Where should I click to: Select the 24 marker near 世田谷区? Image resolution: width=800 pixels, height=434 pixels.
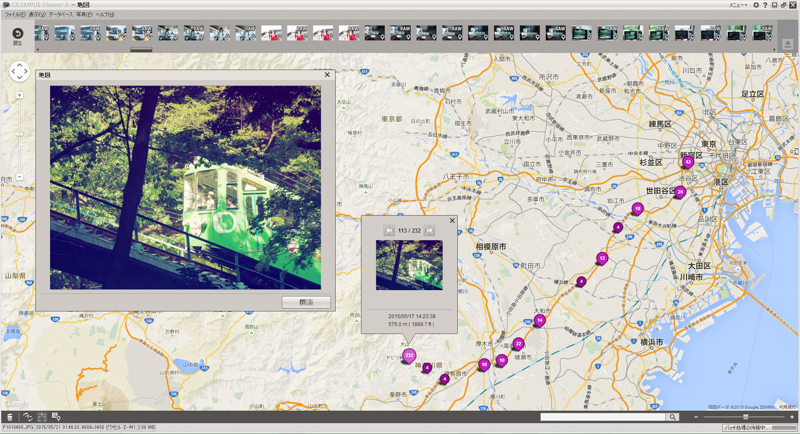pyautogui.click(x=680, y=192)
